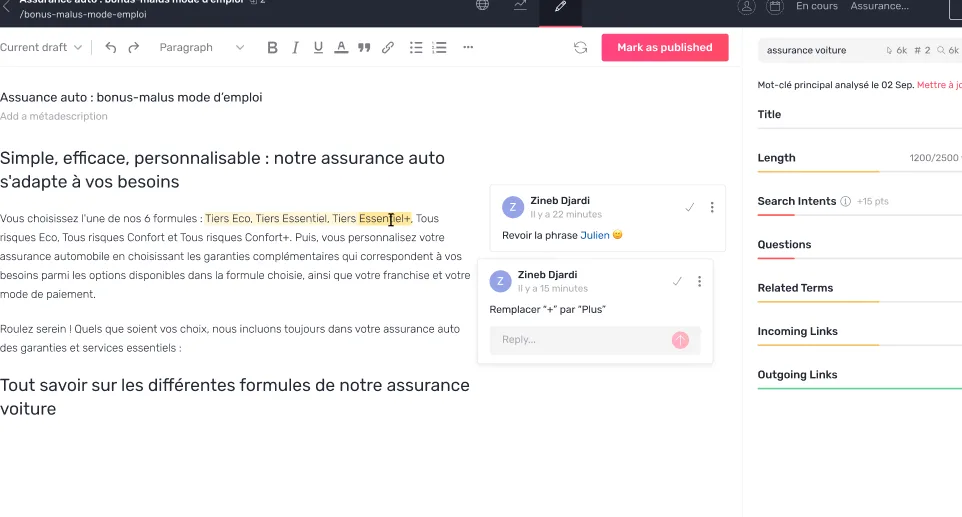Click the title Assuance auto : bonus-malus mode d'emploi
The image size is (962, 517).
pyautogui.click(x=131, y=97)
